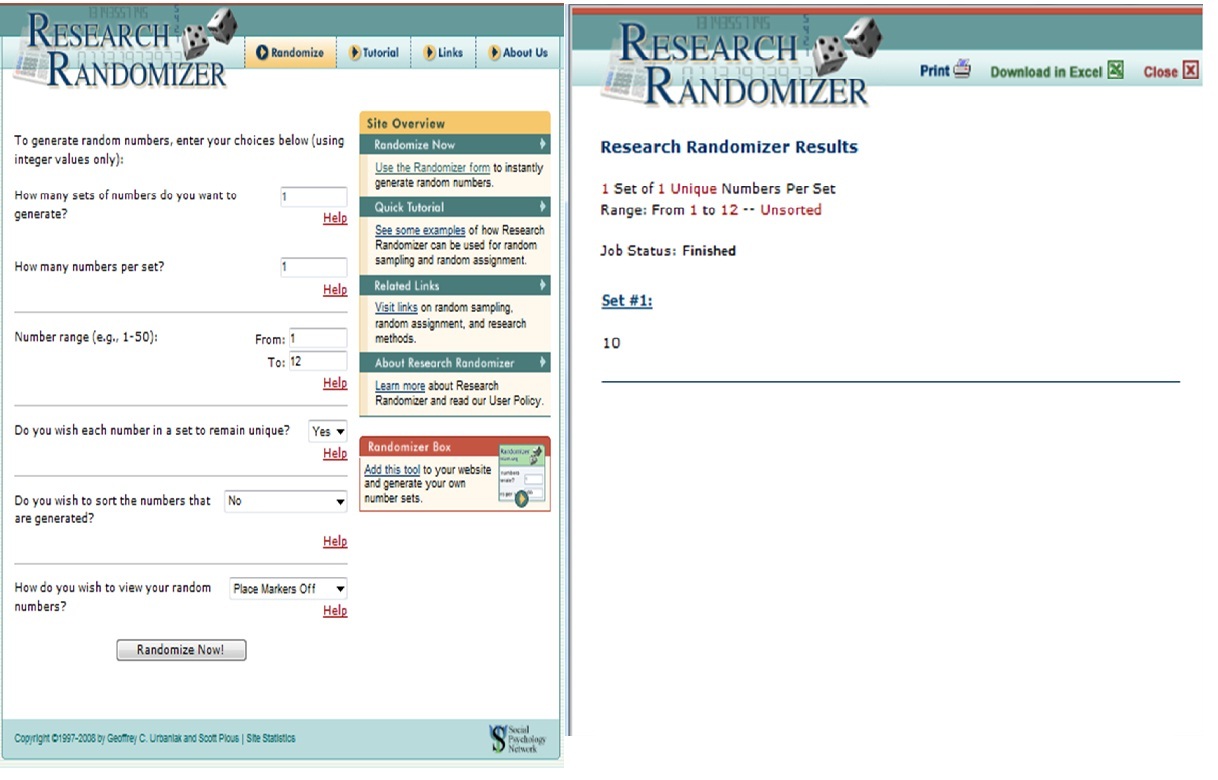Expand the Related Links sidebar header
Viewport: 1218px width, 780px height.
(455, 286)
